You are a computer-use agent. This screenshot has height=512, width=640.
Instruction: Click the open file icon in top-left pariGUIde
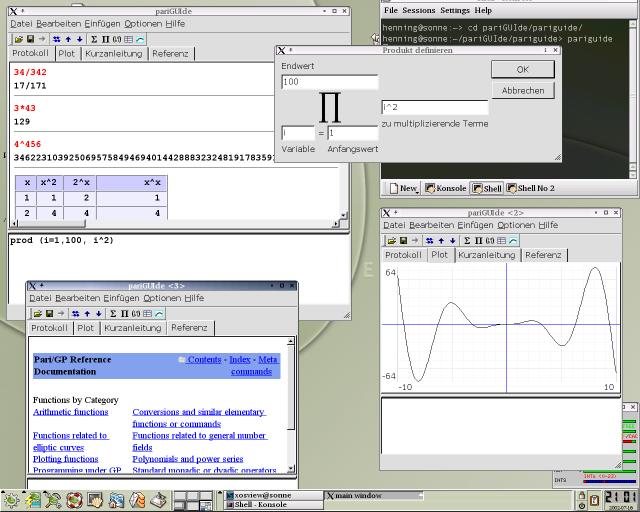(18, 38)
